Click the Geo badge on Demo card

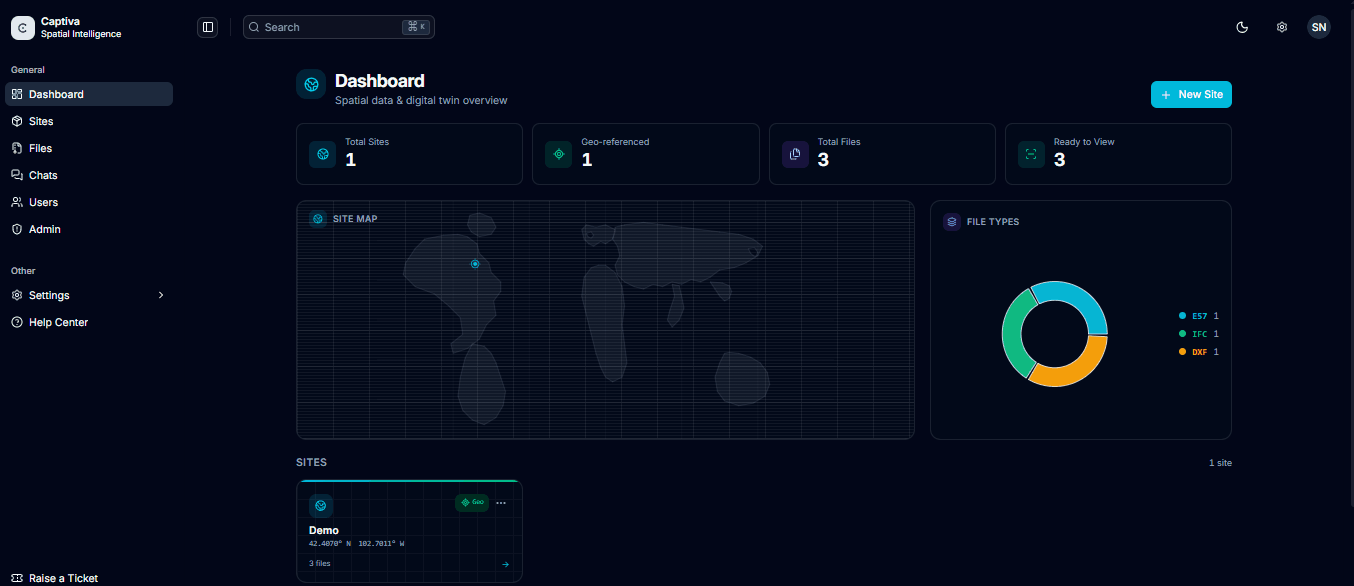point(472,502)
